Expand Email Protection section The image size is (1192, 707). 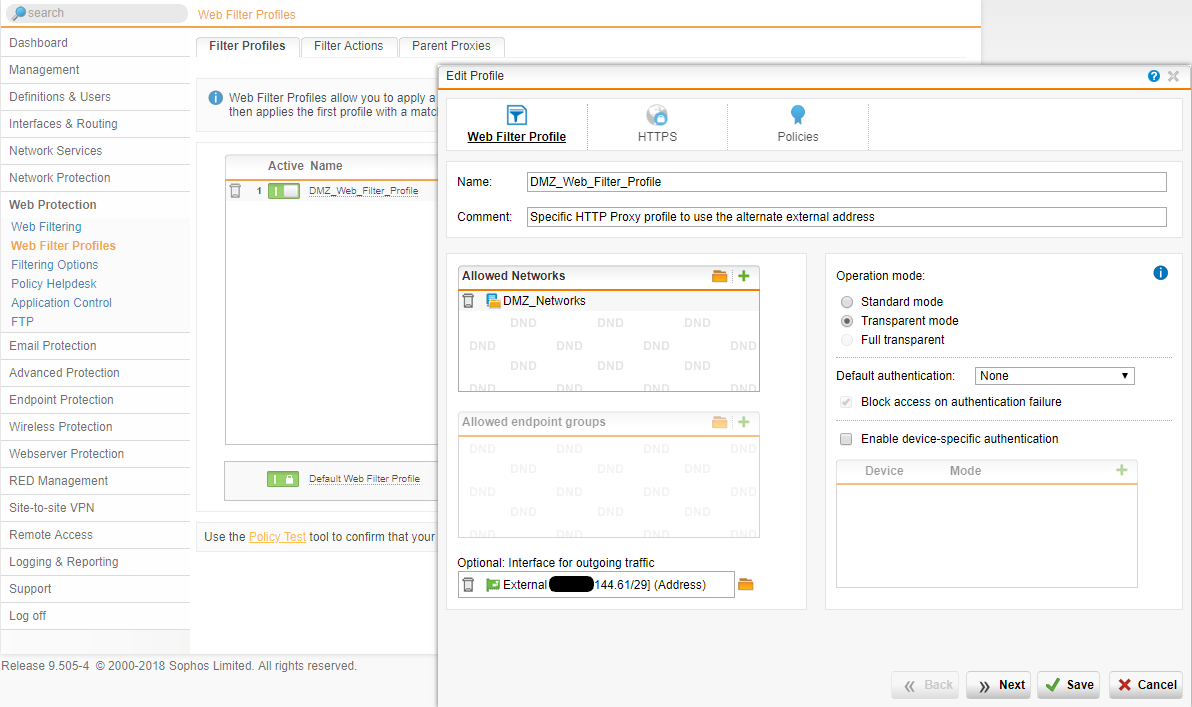point(95,346)
